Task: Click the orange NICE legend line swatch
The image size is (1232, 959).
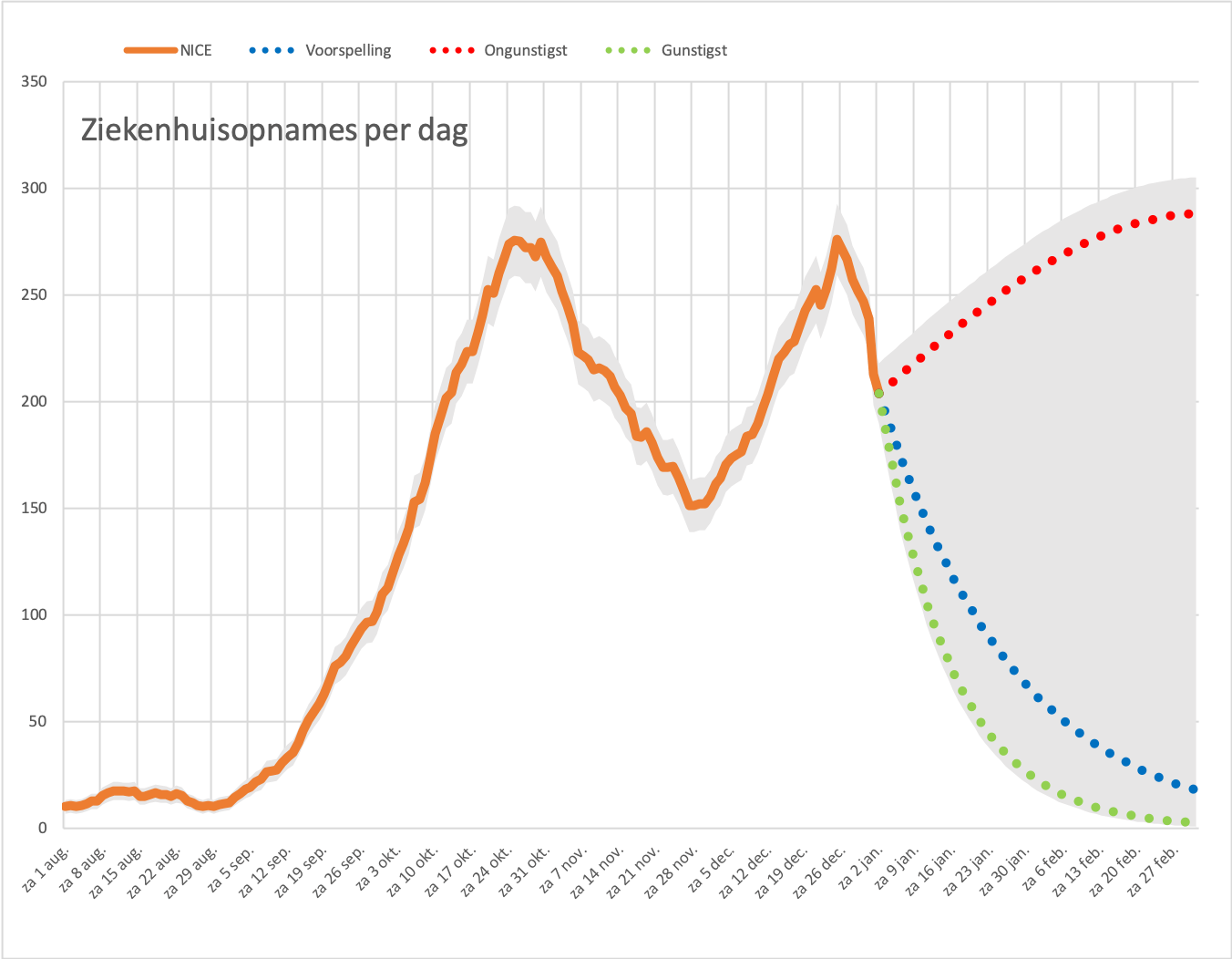Action: point(150,50)
